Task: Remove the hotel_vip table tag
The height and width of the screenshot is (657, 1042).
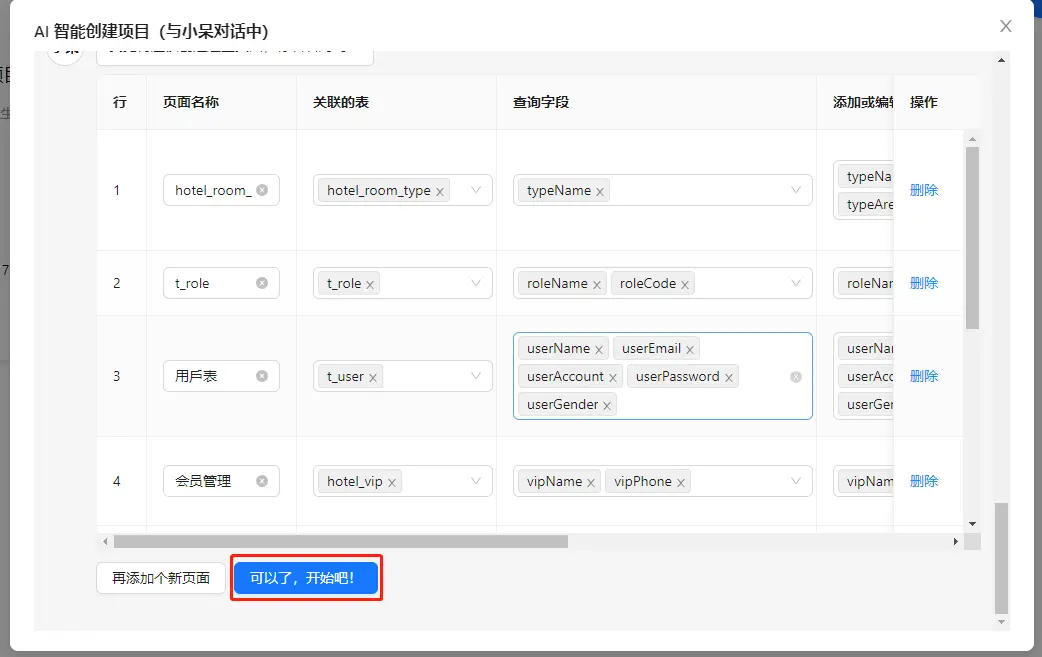Action: click(391, 482)
